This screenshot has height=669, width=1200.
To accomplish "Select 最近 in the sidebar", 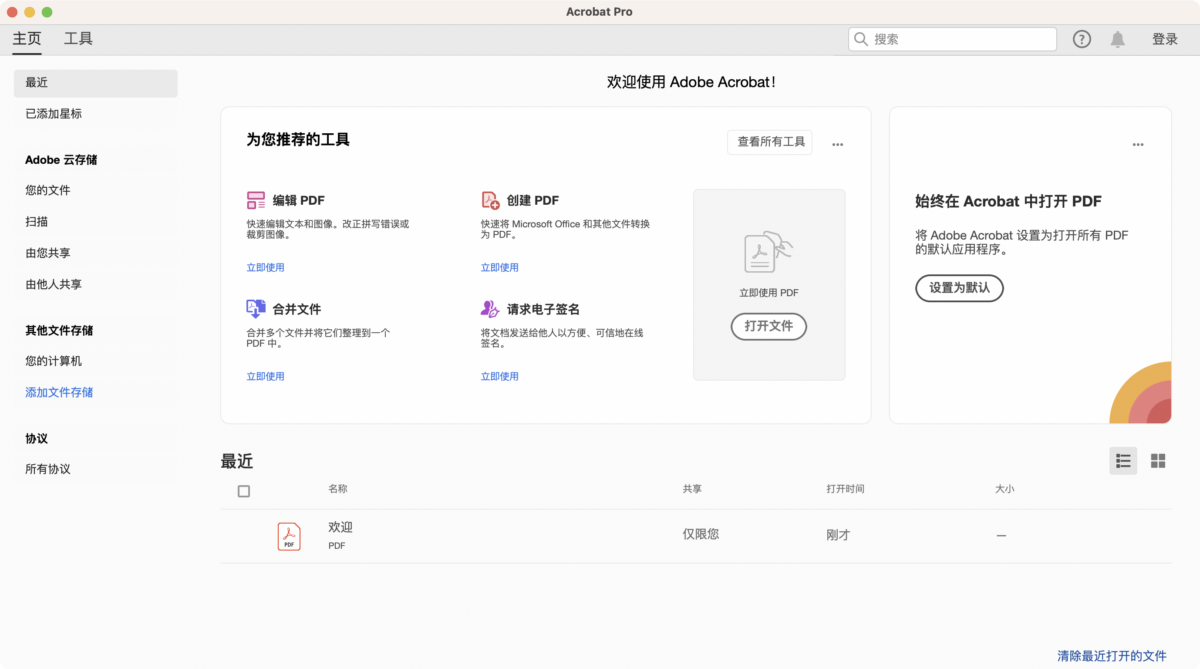I will [96, 83].
